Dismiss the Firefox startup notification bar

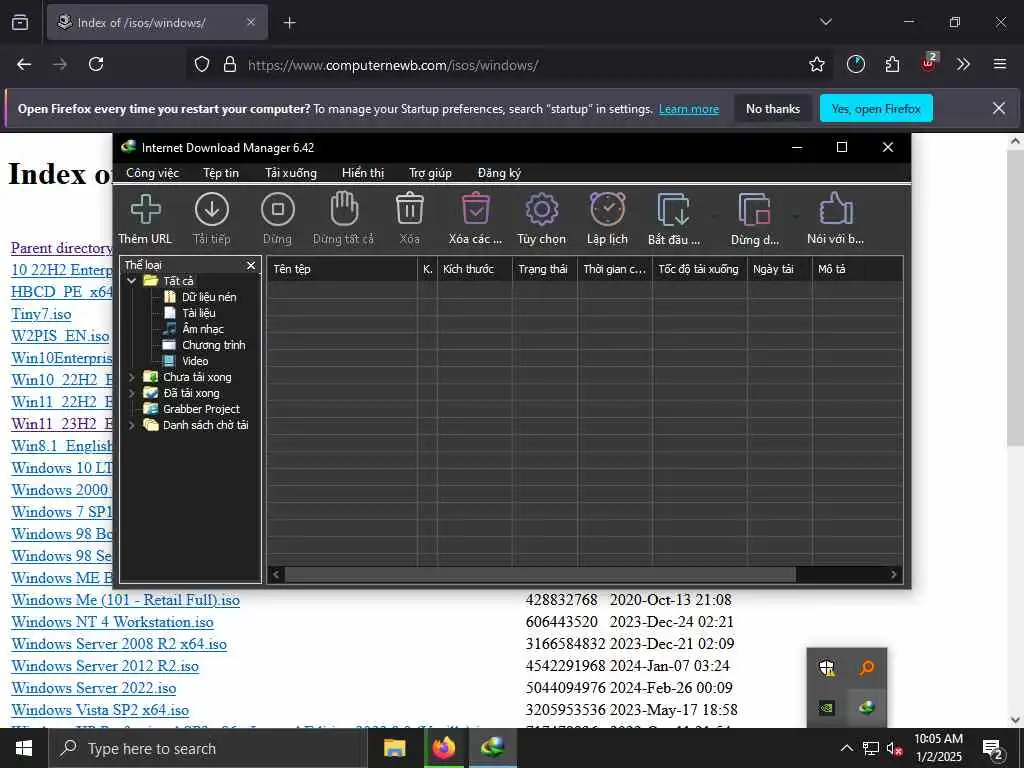point(999,108)
